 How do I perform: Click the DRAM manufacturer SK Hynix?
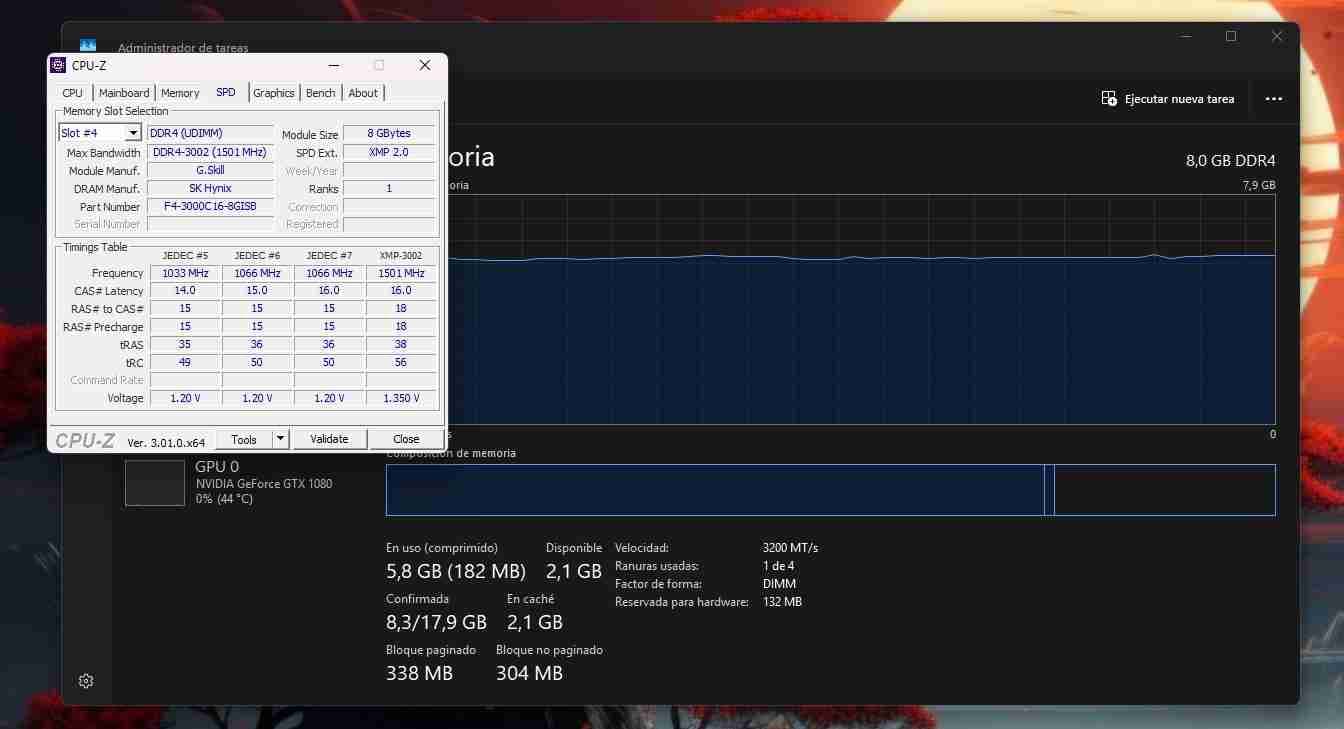point(210,189)
